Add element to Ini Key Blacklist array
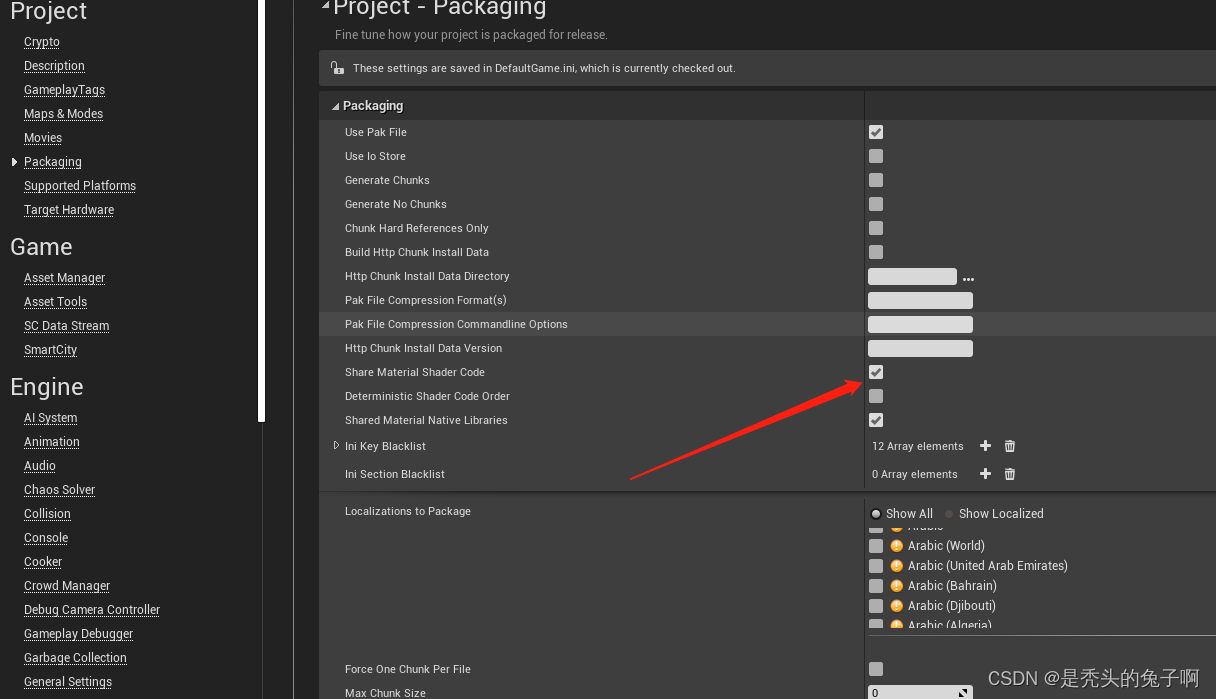1216x699 pixels. tap(985, 446)
